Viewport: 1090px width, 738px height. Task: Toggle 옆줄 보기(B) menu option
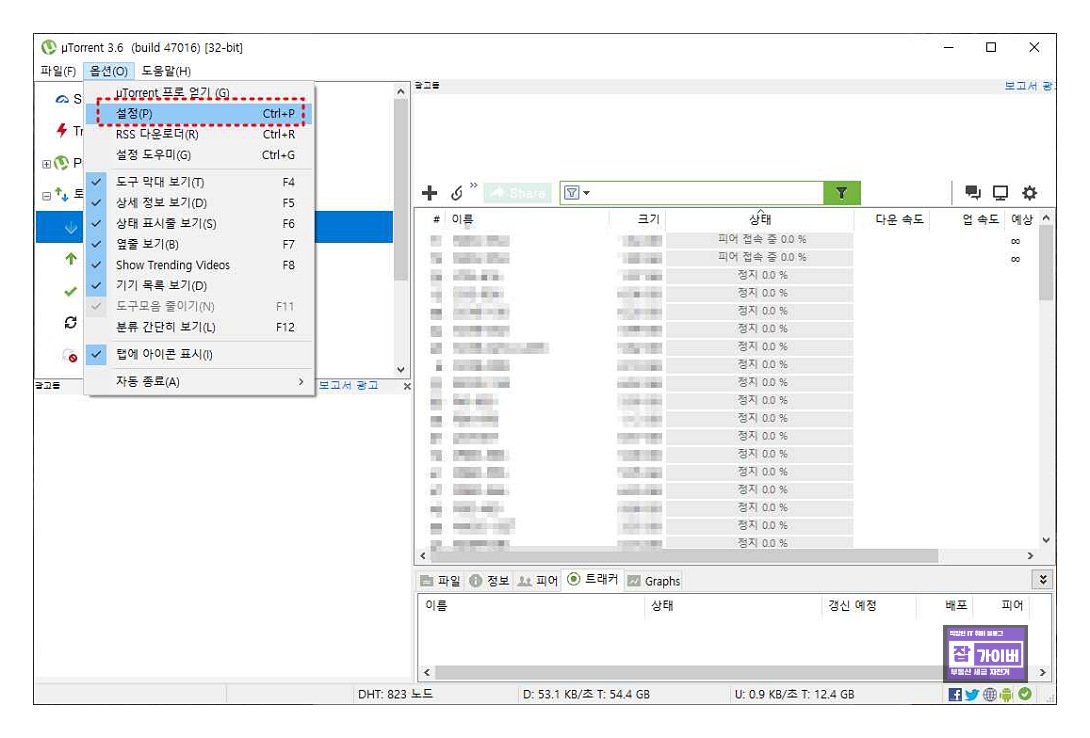coord(199,245)
